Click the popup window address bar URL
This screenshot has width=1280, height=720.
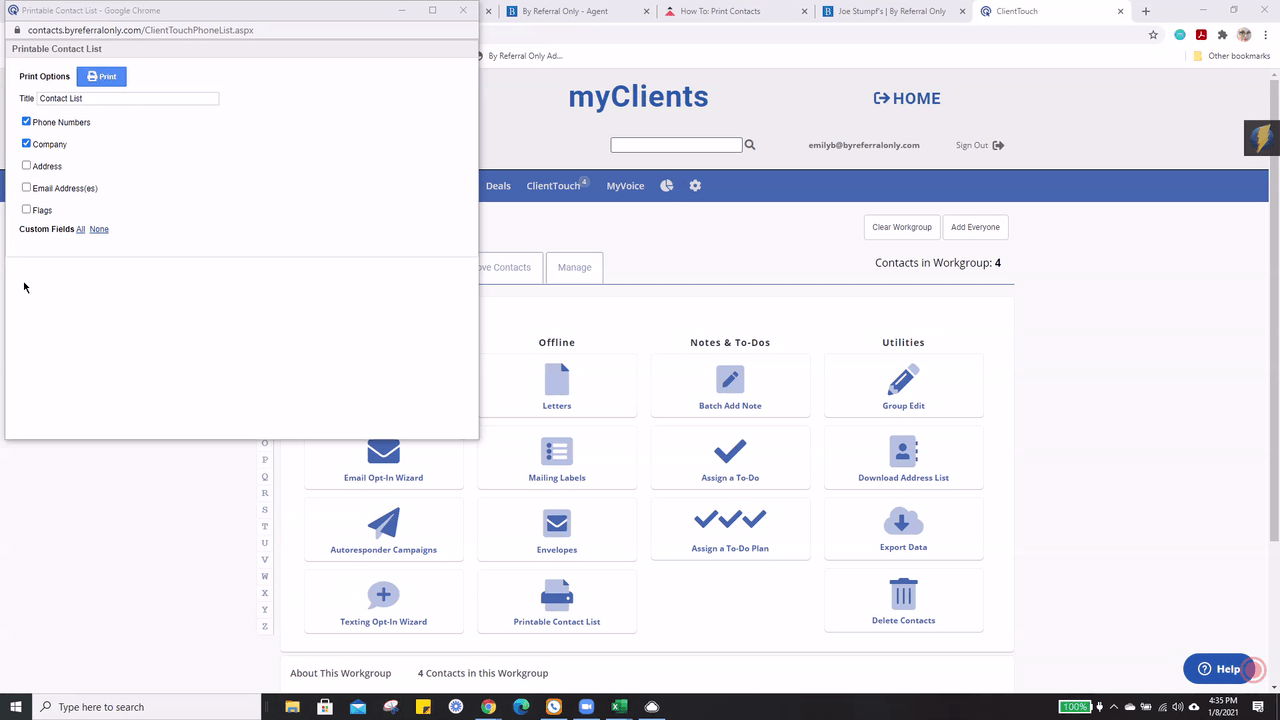pyautogui.click(x=140, y=30)
